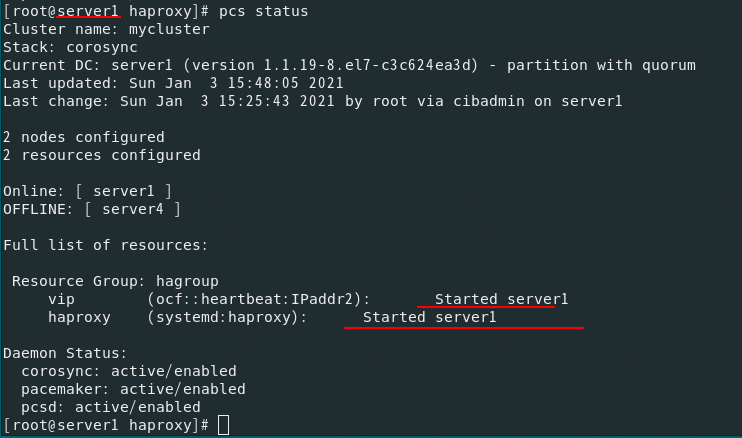The image size is (742, 438).
Task: Click '2 nodes configured' text
Action: (x=84, y=137)
